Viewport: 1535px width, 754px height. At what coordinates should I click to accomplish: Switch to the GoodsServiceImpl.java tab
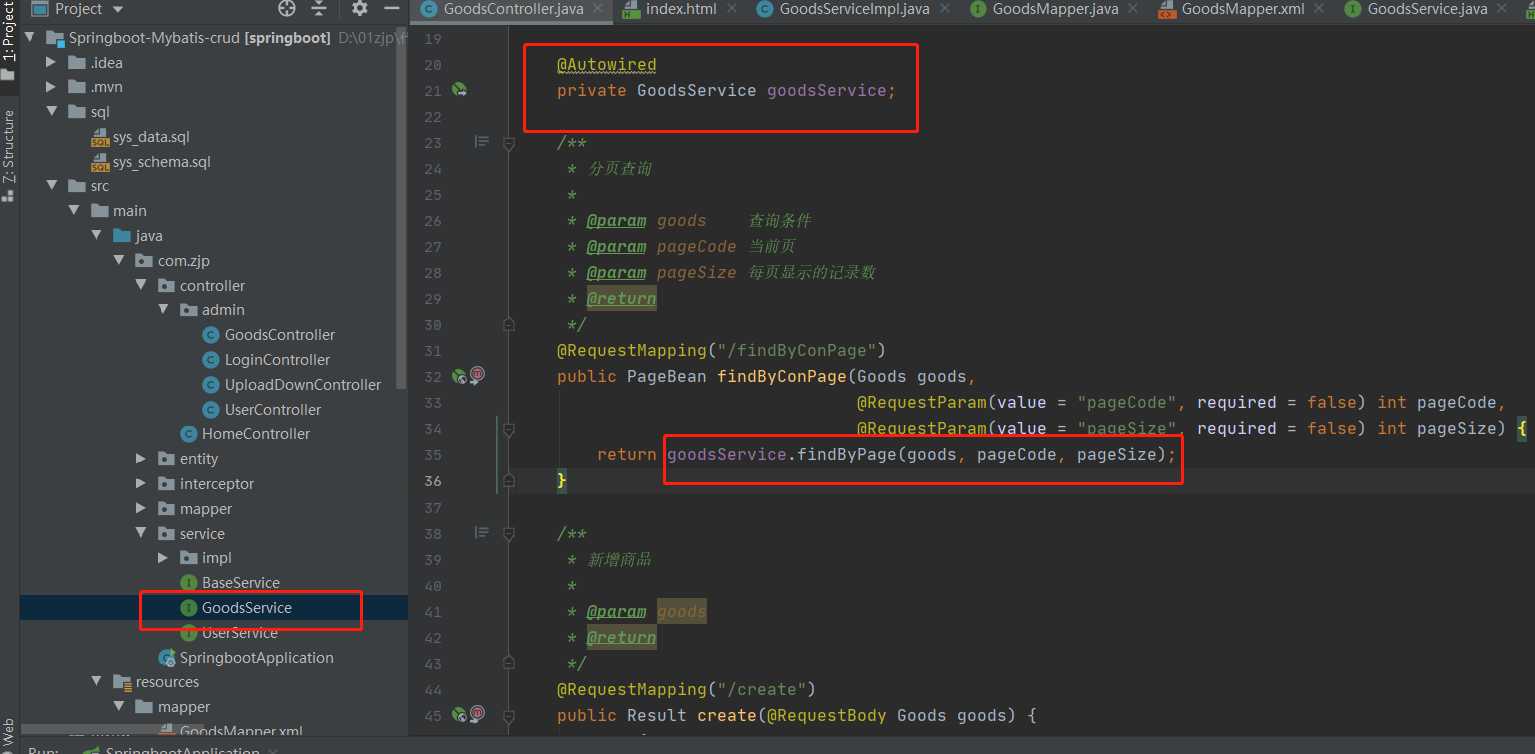[855, 9]
